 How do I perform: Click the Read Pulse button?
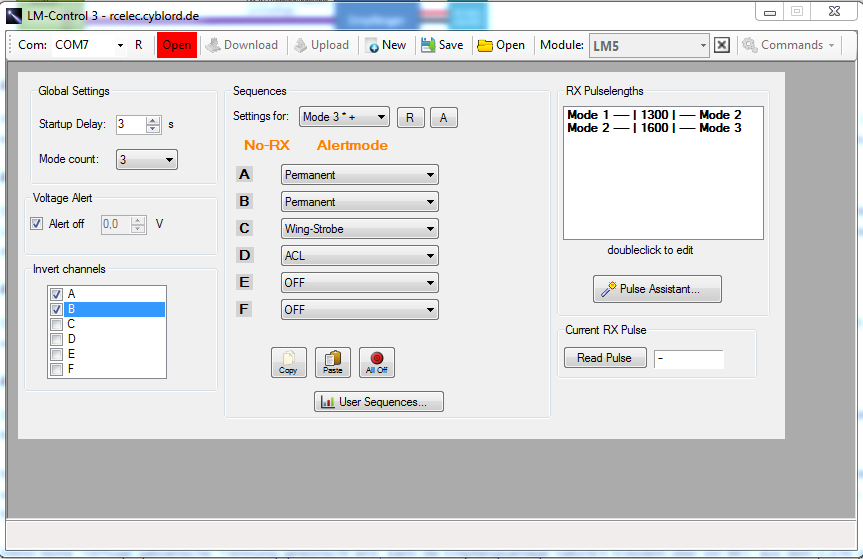click(x=605, y=358)
